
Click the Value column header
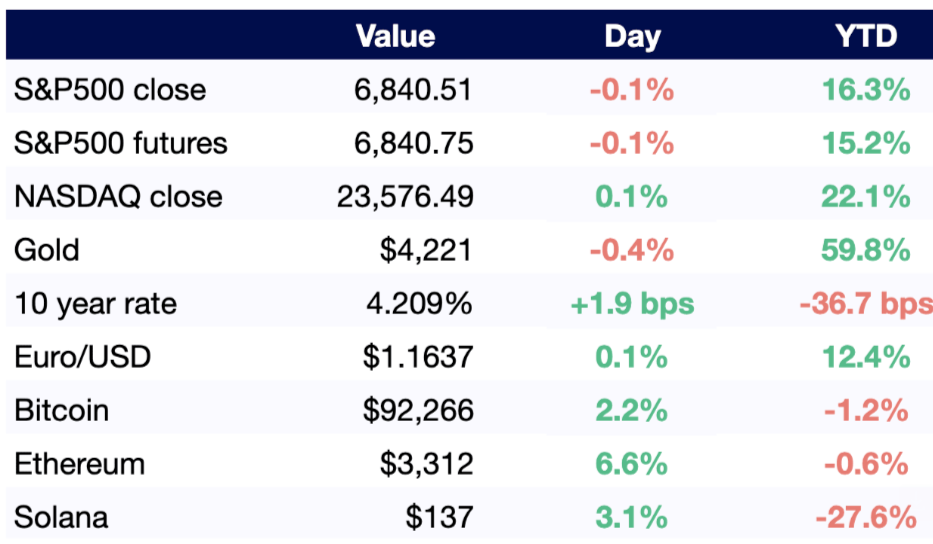tap(396, 36)
